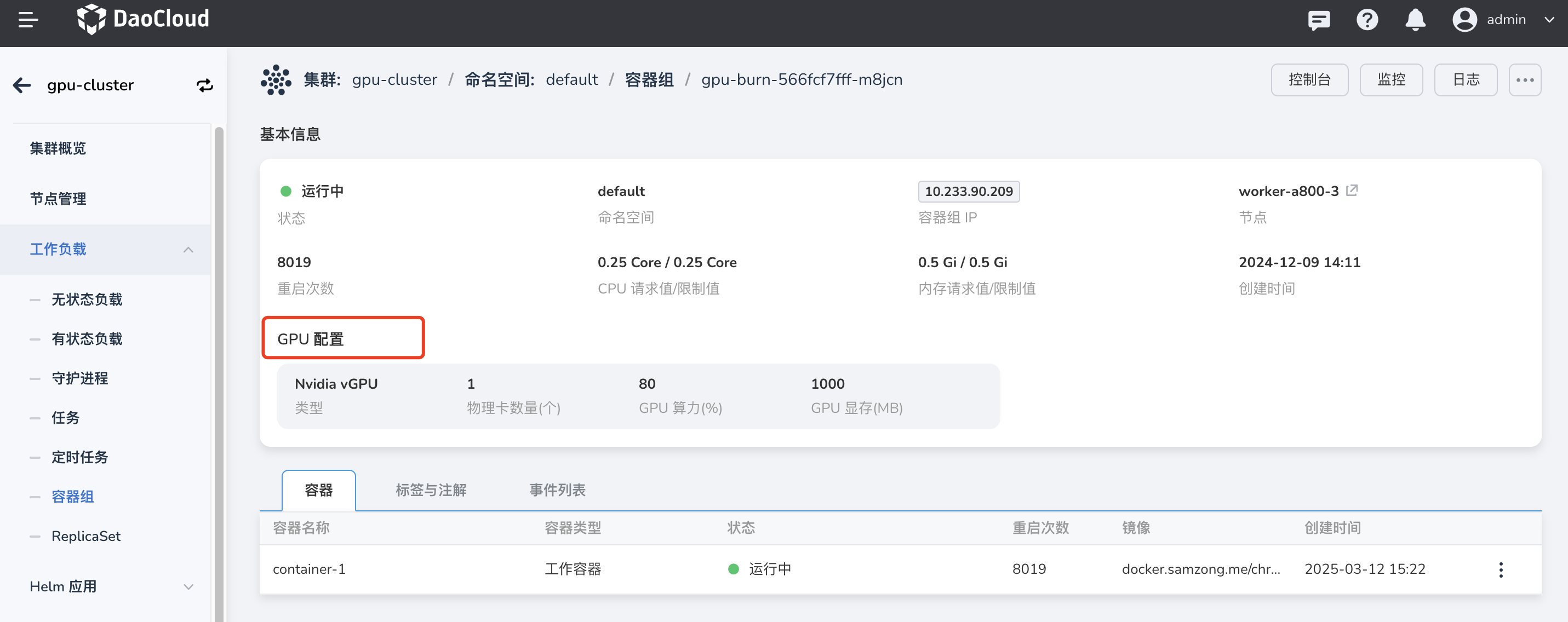Open the notifications bell

1415,20
